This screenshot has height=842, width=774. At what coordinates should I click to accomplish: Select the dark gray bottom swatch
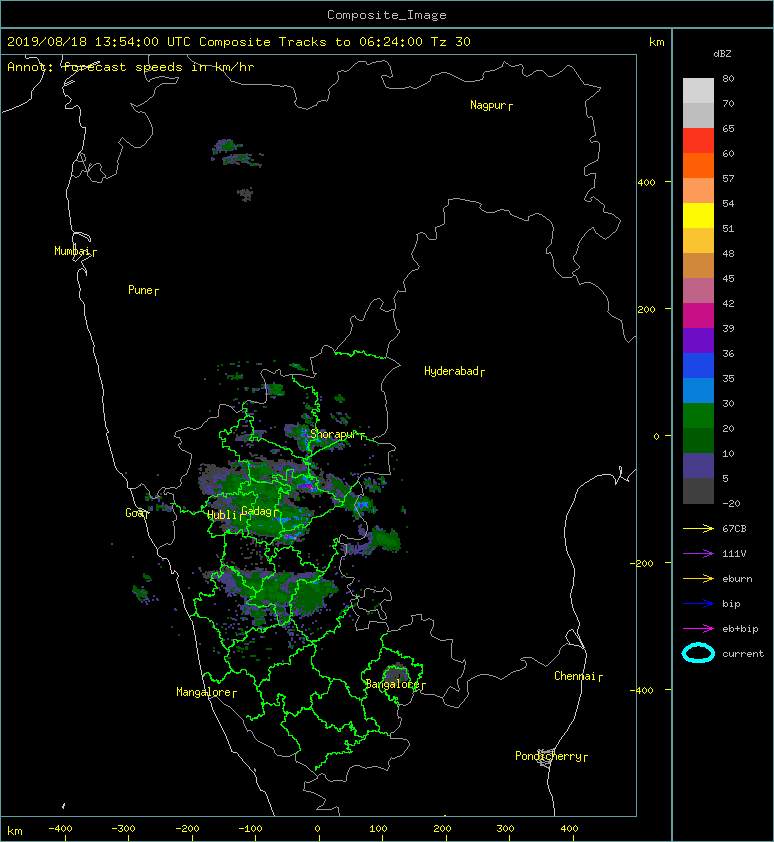[698, 491]
